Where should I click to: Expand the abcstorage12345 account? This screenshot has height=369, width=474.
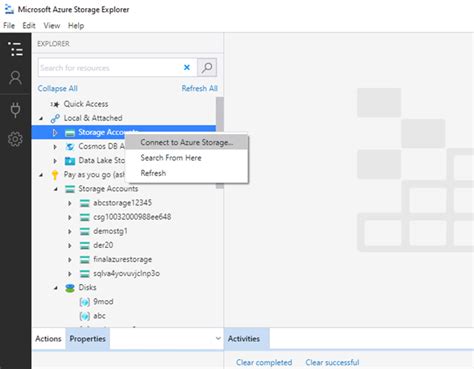[x=70, y=203]
